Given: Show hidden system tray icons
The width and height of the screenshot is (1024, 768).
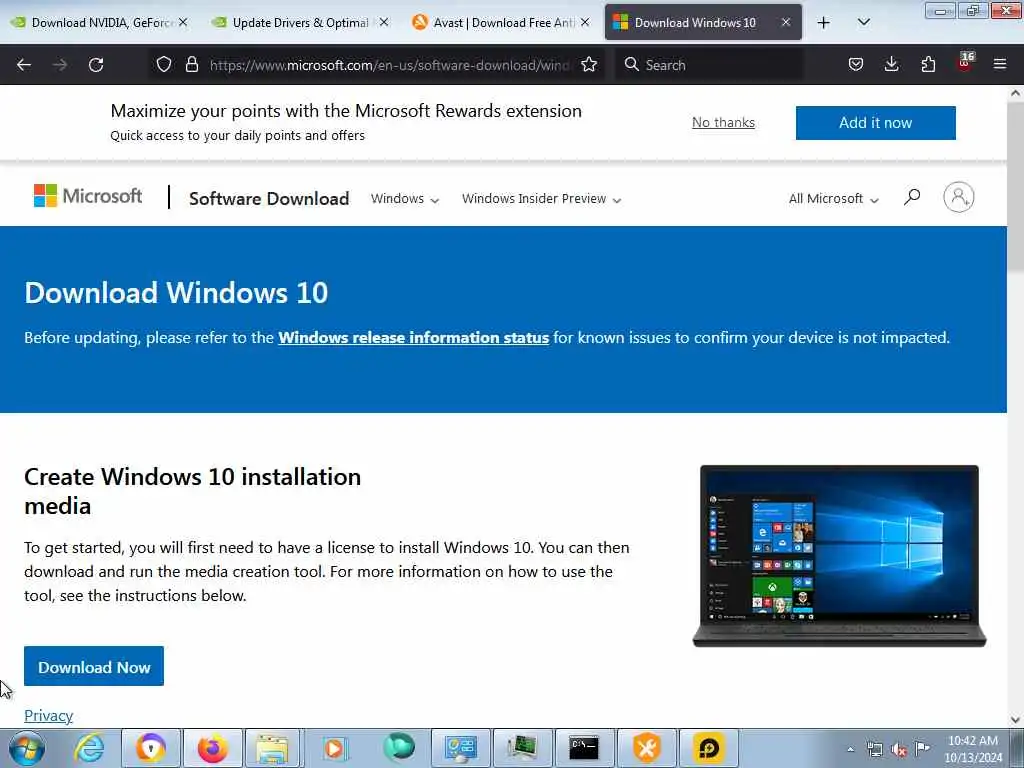Looking at the screenshot, I should tap(850, 750).
